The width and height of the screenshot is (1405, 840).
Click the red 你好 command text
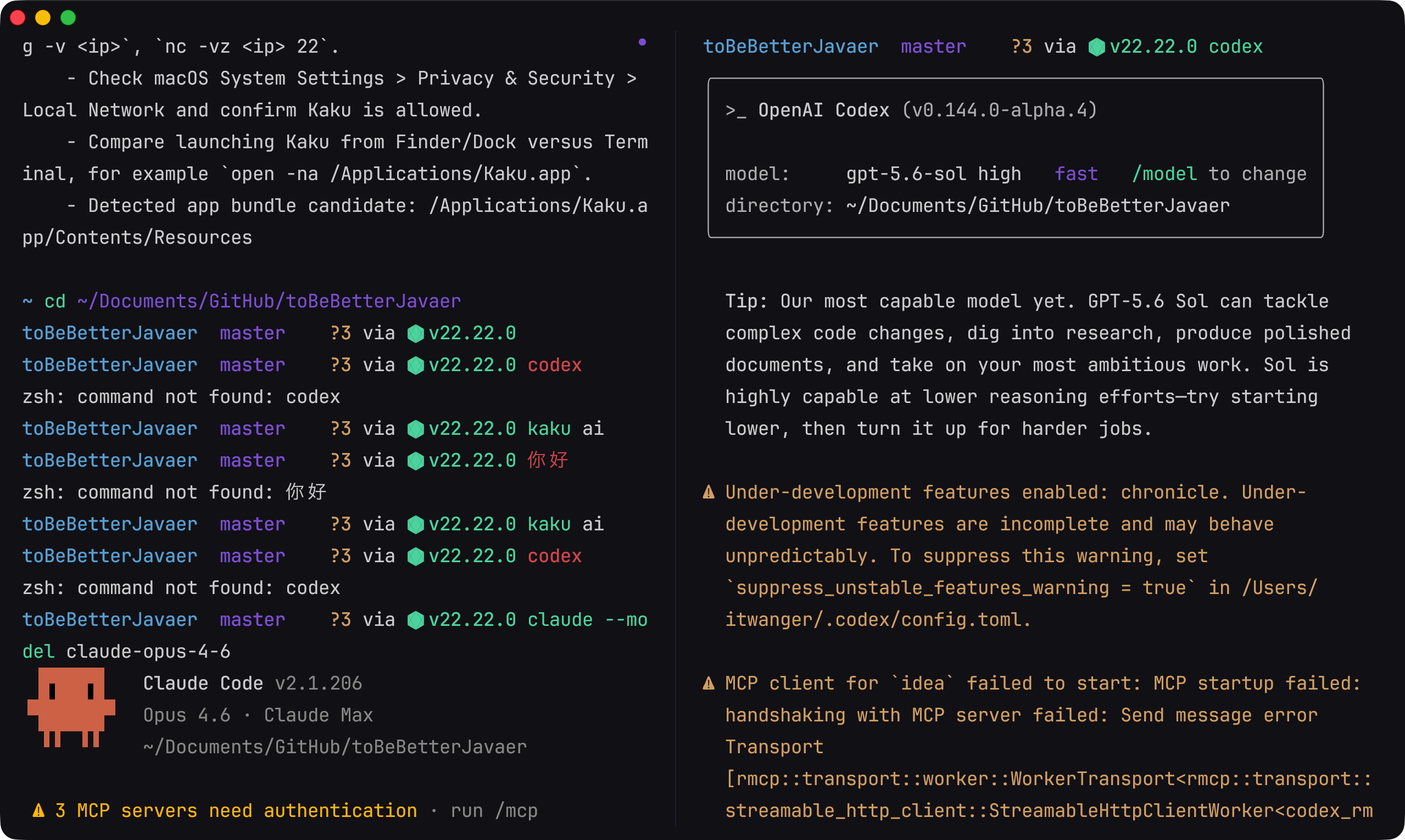[548, 460]
